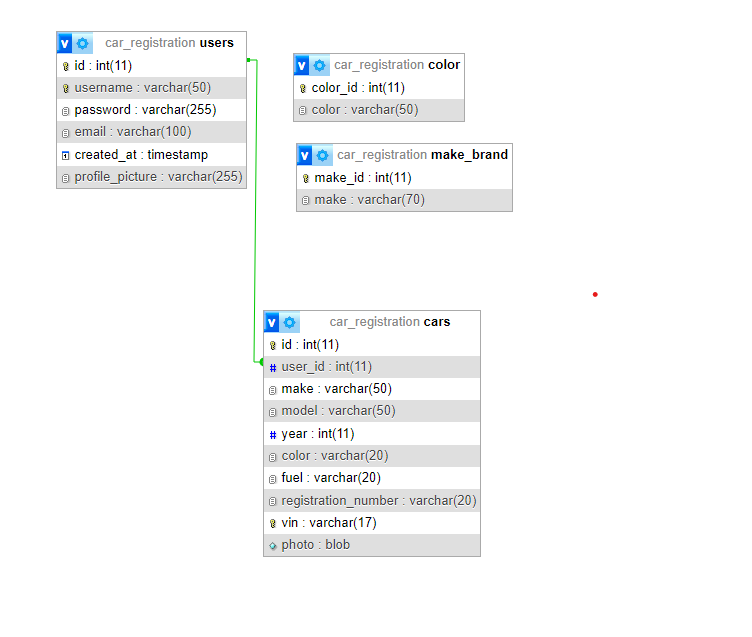Click the registration_number field in cars
The height and width of the screenshot is (637, 752).
point(378,500)
